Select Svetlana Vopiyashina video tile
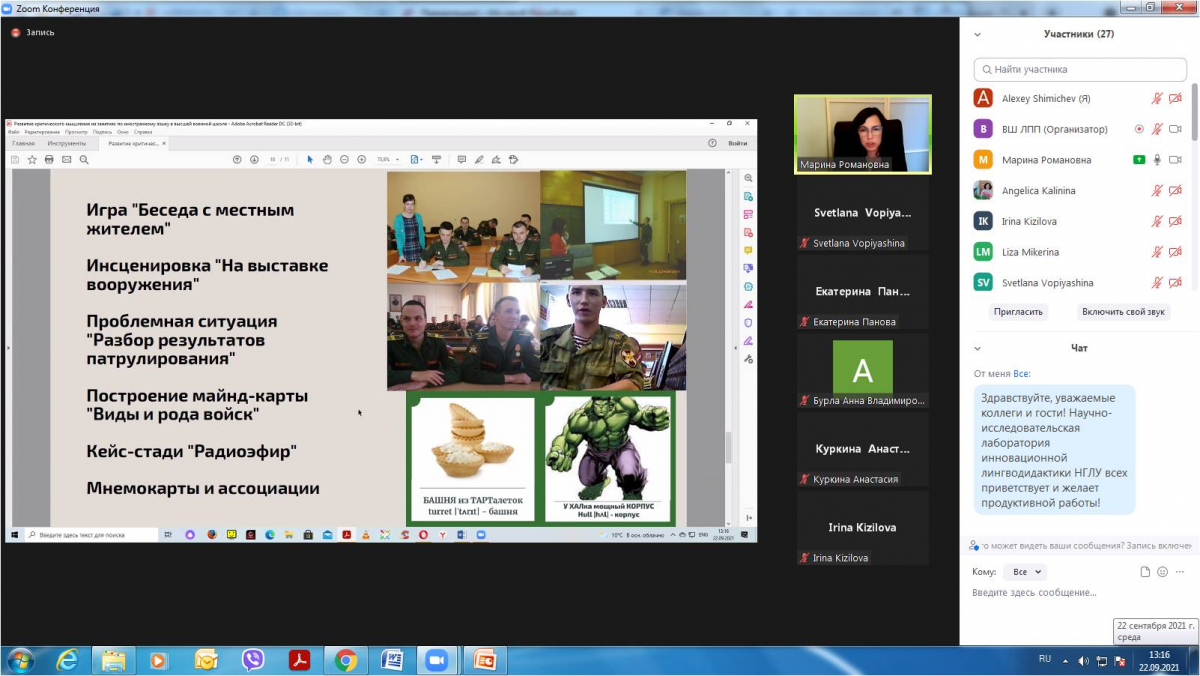1200x676 pixels. (x=862, y=213)
